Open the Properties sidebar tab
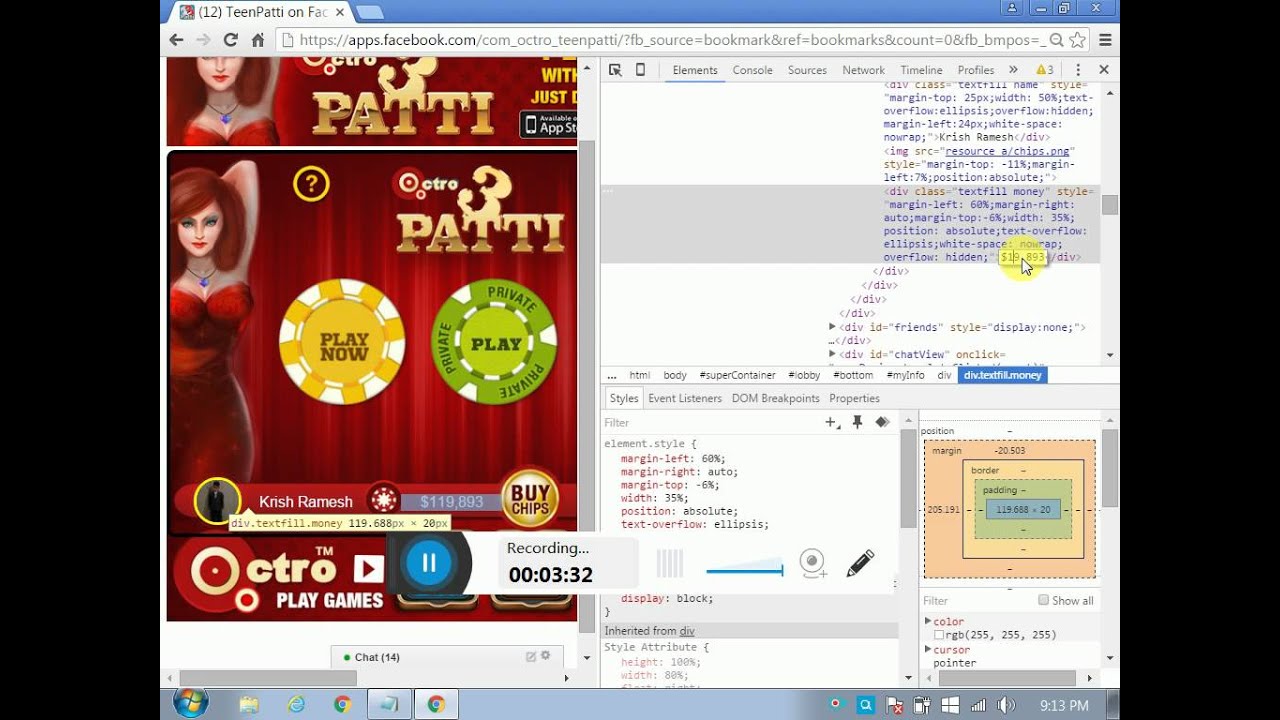 pos(854,398)
